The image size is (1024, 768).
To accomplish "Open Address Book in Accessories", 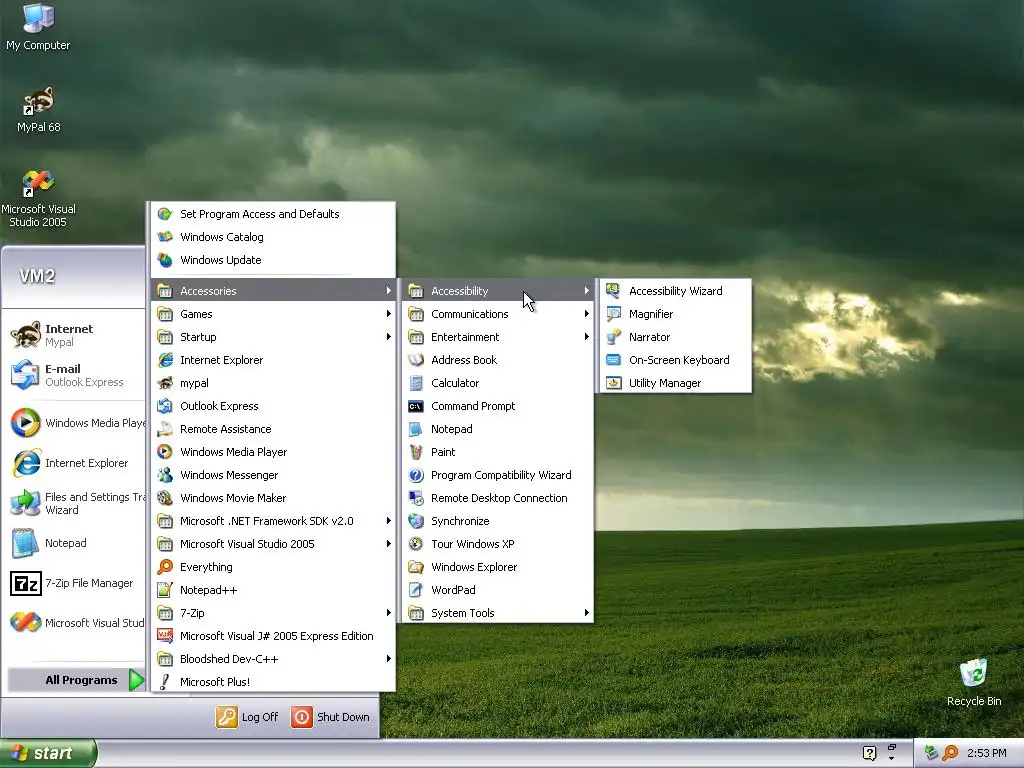I will (x=498, y=360).
